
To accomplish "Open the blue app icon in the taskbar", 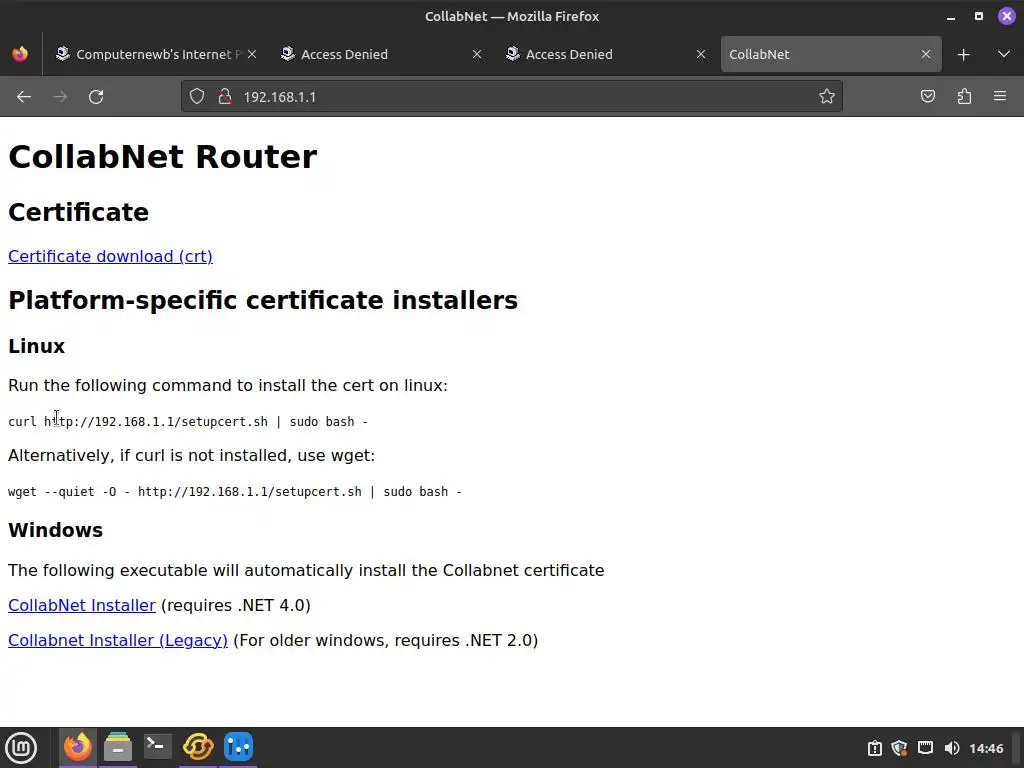I will coord(238,747).
